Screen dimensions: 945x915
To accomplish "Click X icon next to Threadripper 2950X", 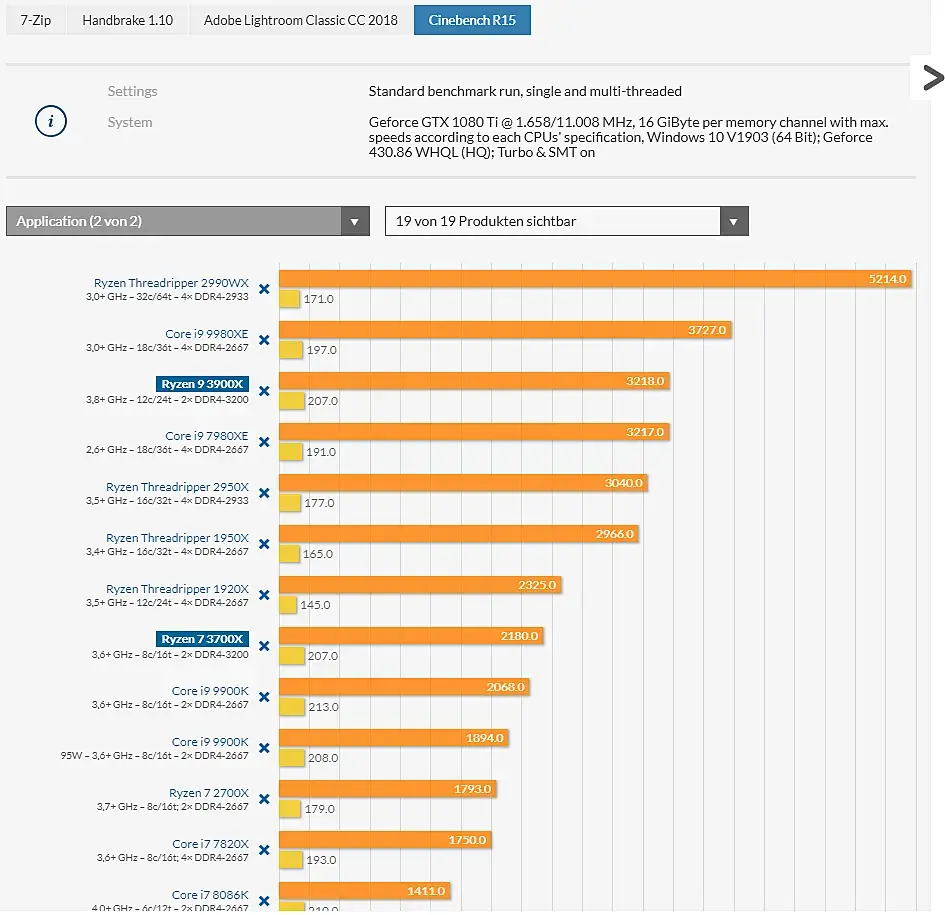I will [264, 493].
